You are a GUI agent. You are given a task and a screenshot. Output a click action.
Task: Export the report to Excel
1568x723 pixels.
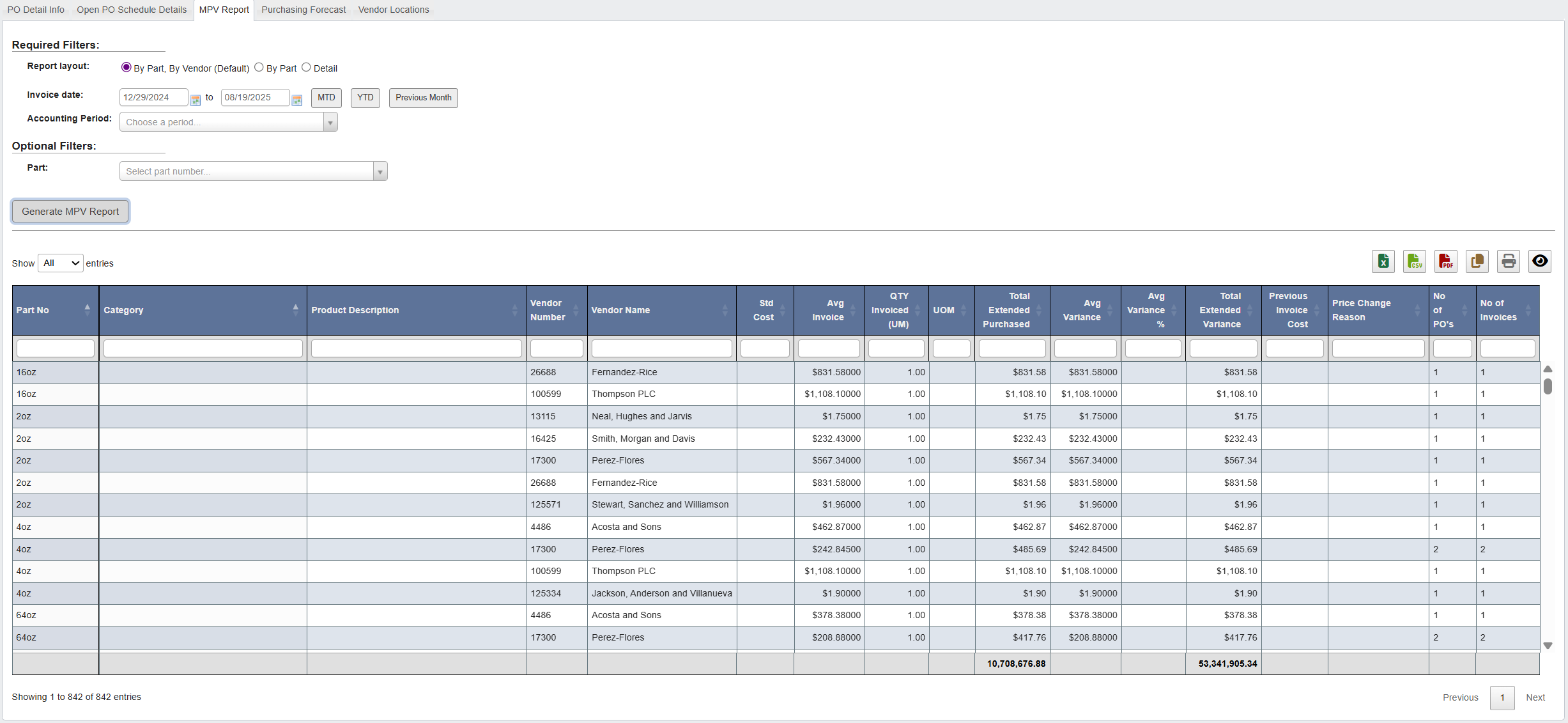[1383, 261]
